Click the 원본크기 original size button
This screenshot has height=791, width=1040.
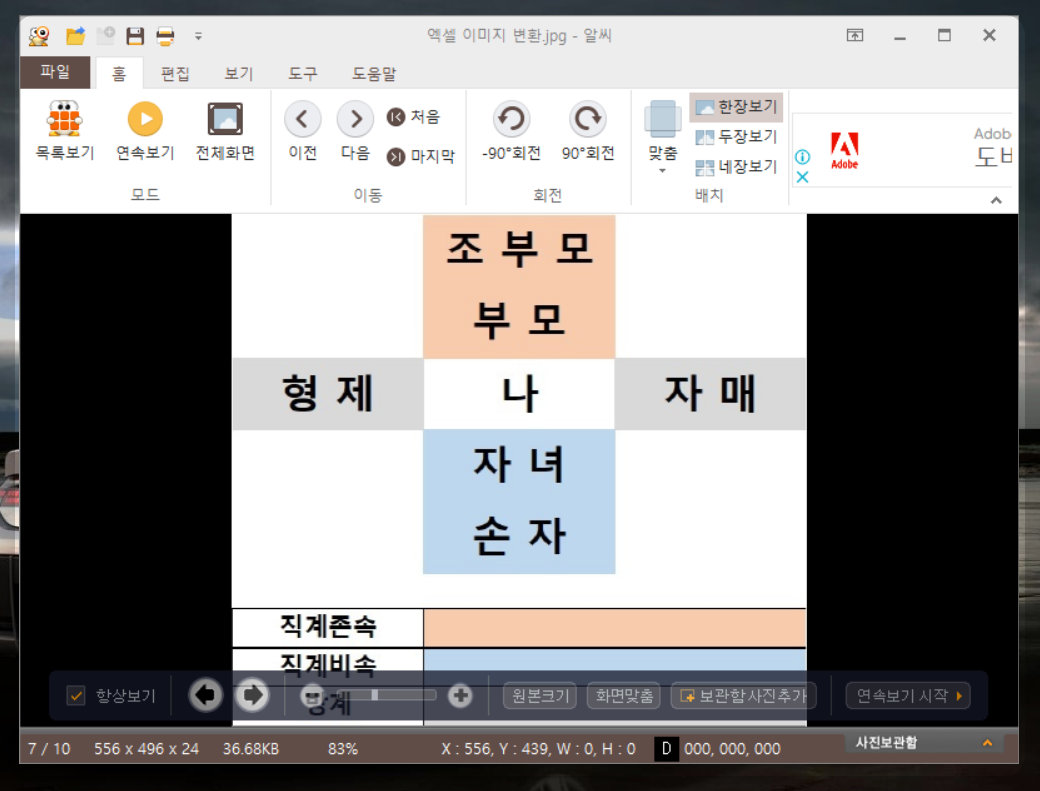[x=538, y=696]
